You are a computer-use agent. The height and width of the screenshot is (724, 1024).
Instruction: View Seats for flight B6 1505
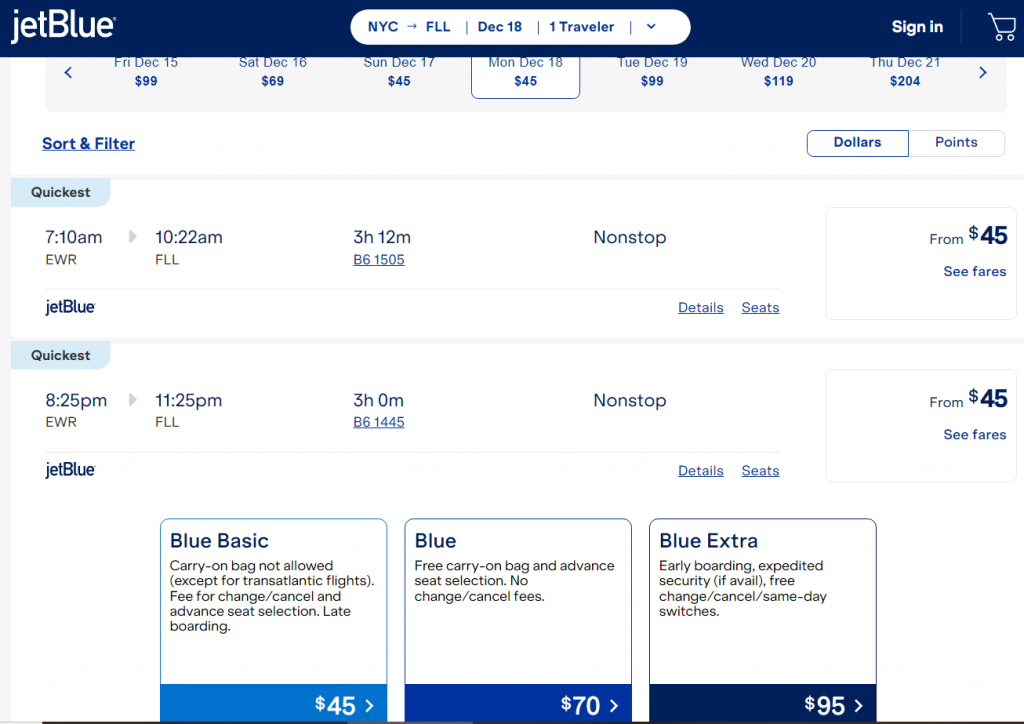click(x=760, y=307)
